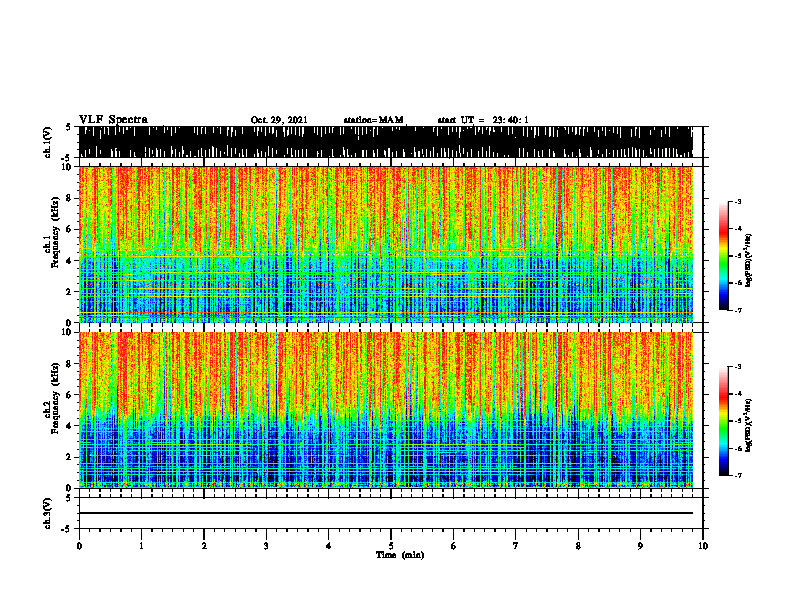Click the "ch.1(V)" axis label
The image size is (792, 612).
tap(49, 143)
